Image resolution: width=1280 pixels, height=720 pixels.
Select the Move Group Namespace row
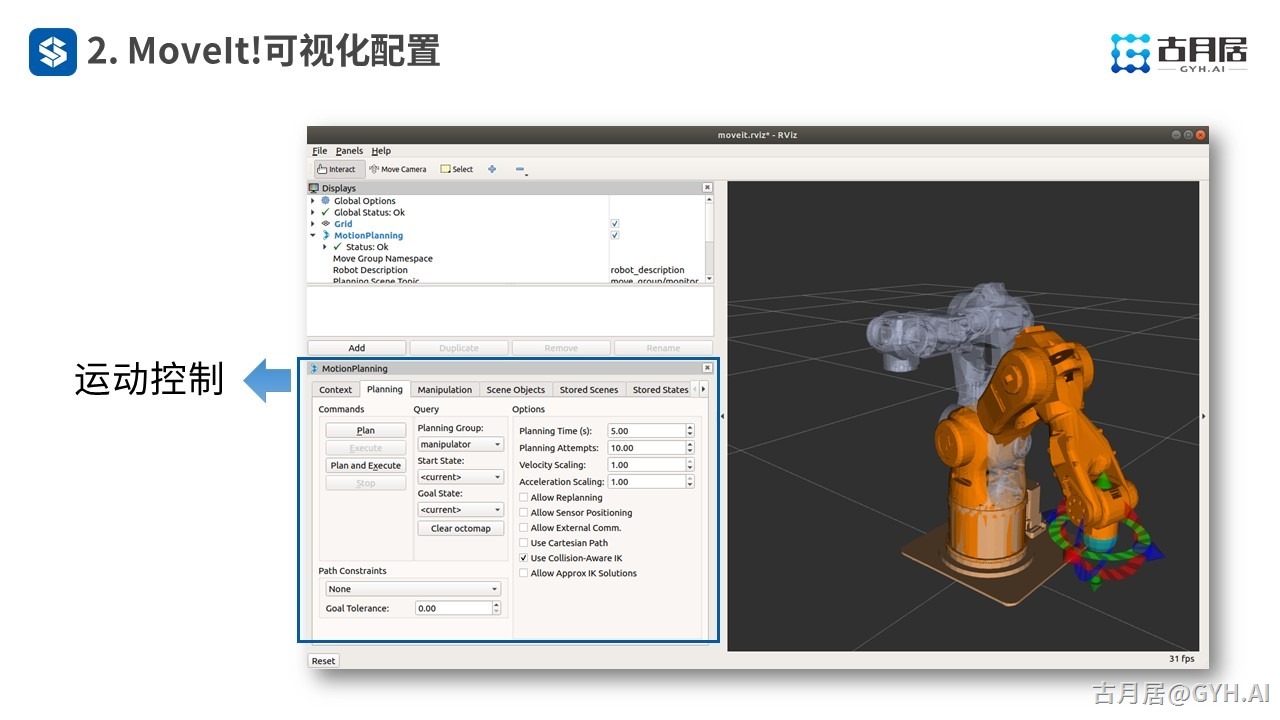pyautogui.click(x=507, y=258)
